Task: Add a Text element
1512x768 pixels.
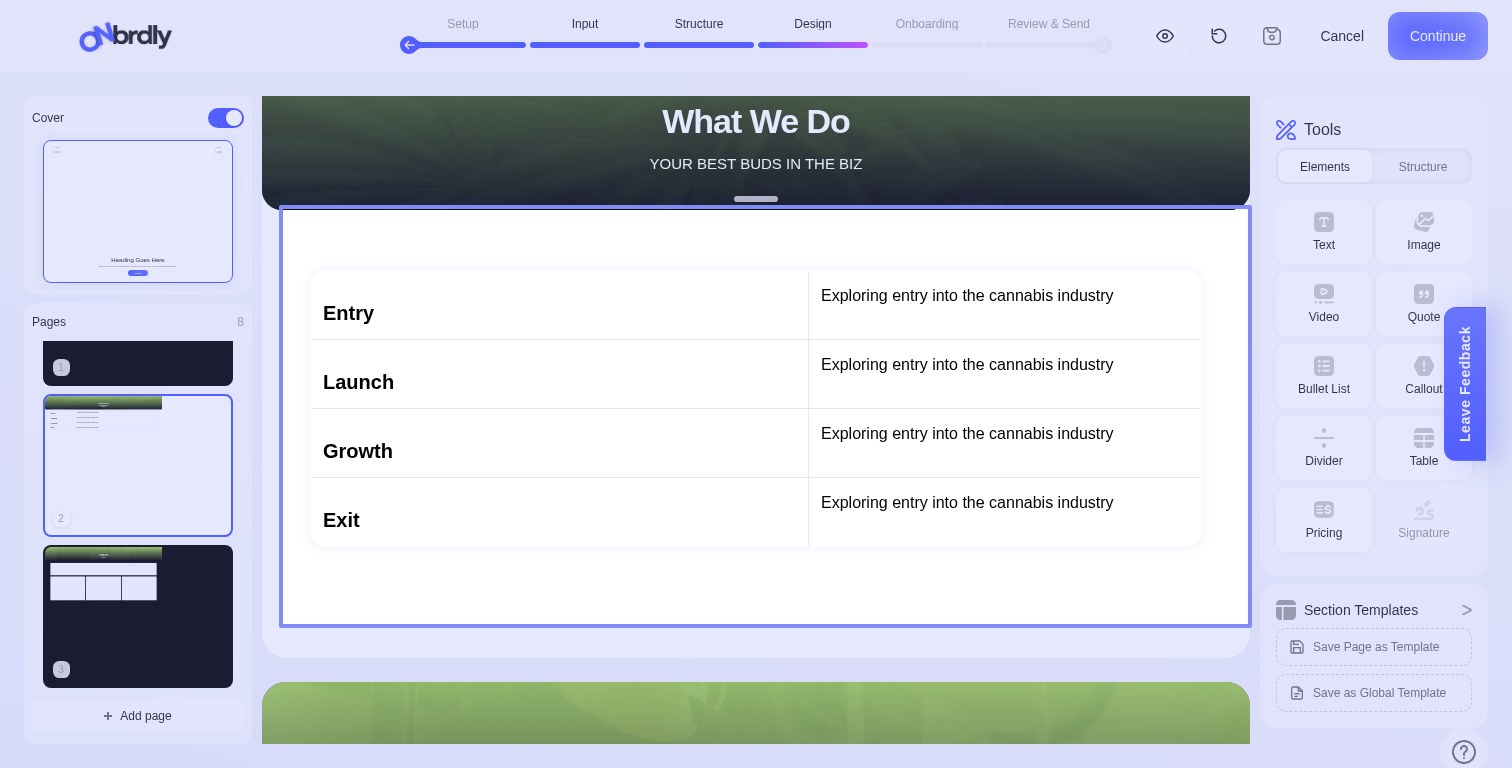Action: click(x=1323, y=232)
